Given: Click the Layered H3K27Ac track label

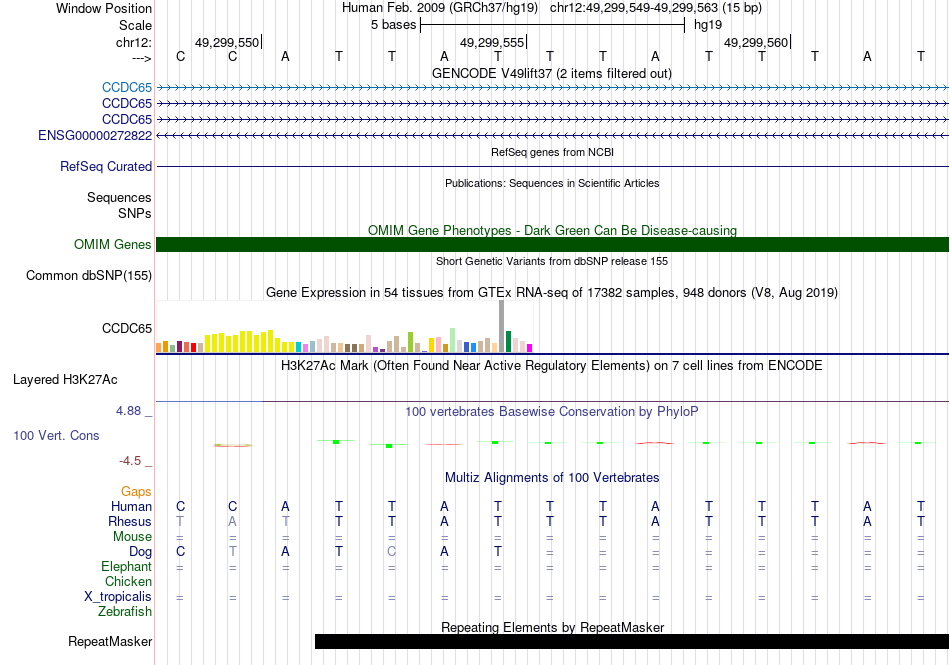Looking at the screenshot, I should click(65, 379).
